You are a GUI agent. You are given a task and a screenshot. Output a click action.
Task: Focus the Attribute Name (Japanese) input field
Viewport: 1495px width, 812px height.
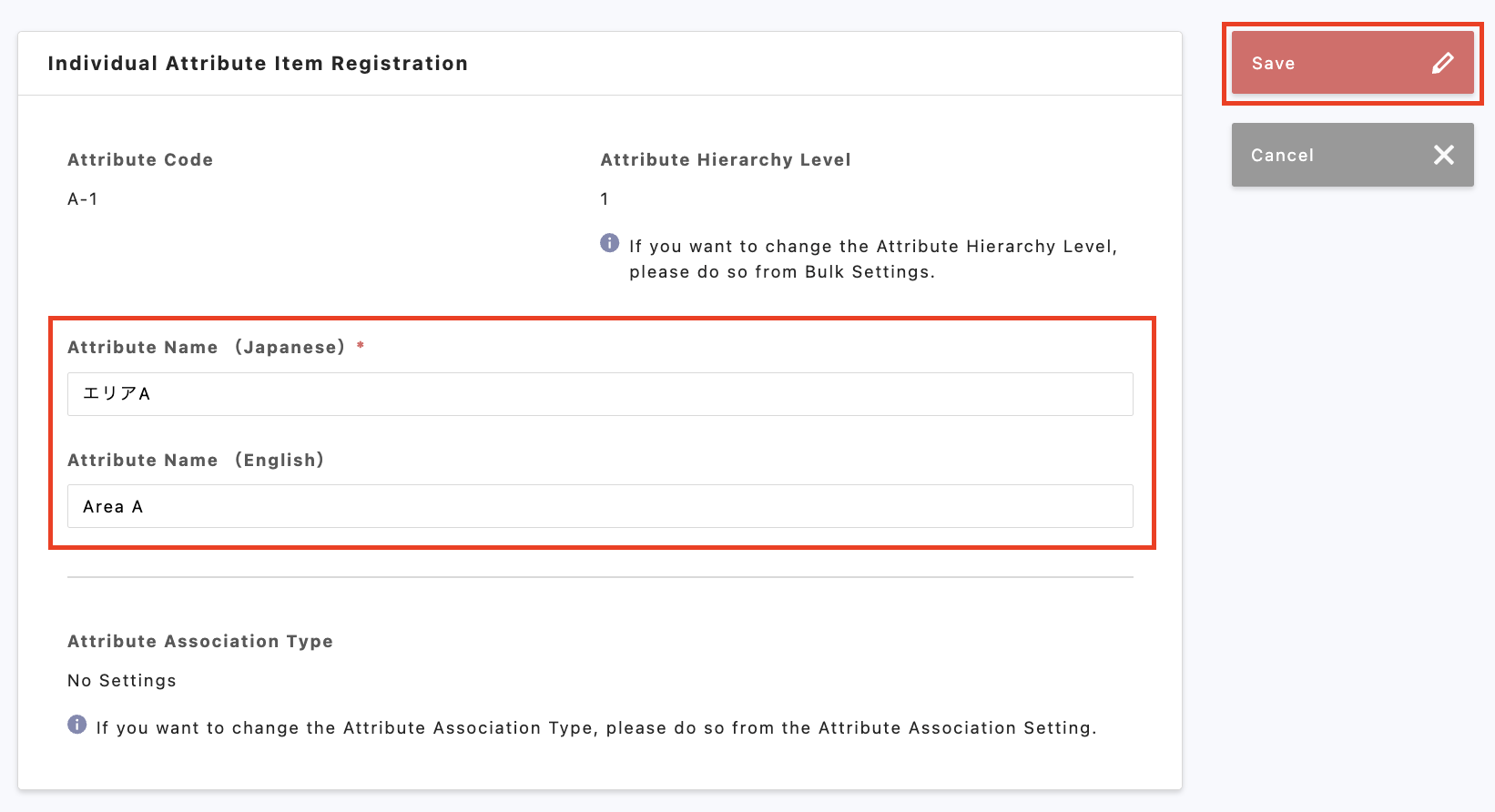[x=600, y=394]
